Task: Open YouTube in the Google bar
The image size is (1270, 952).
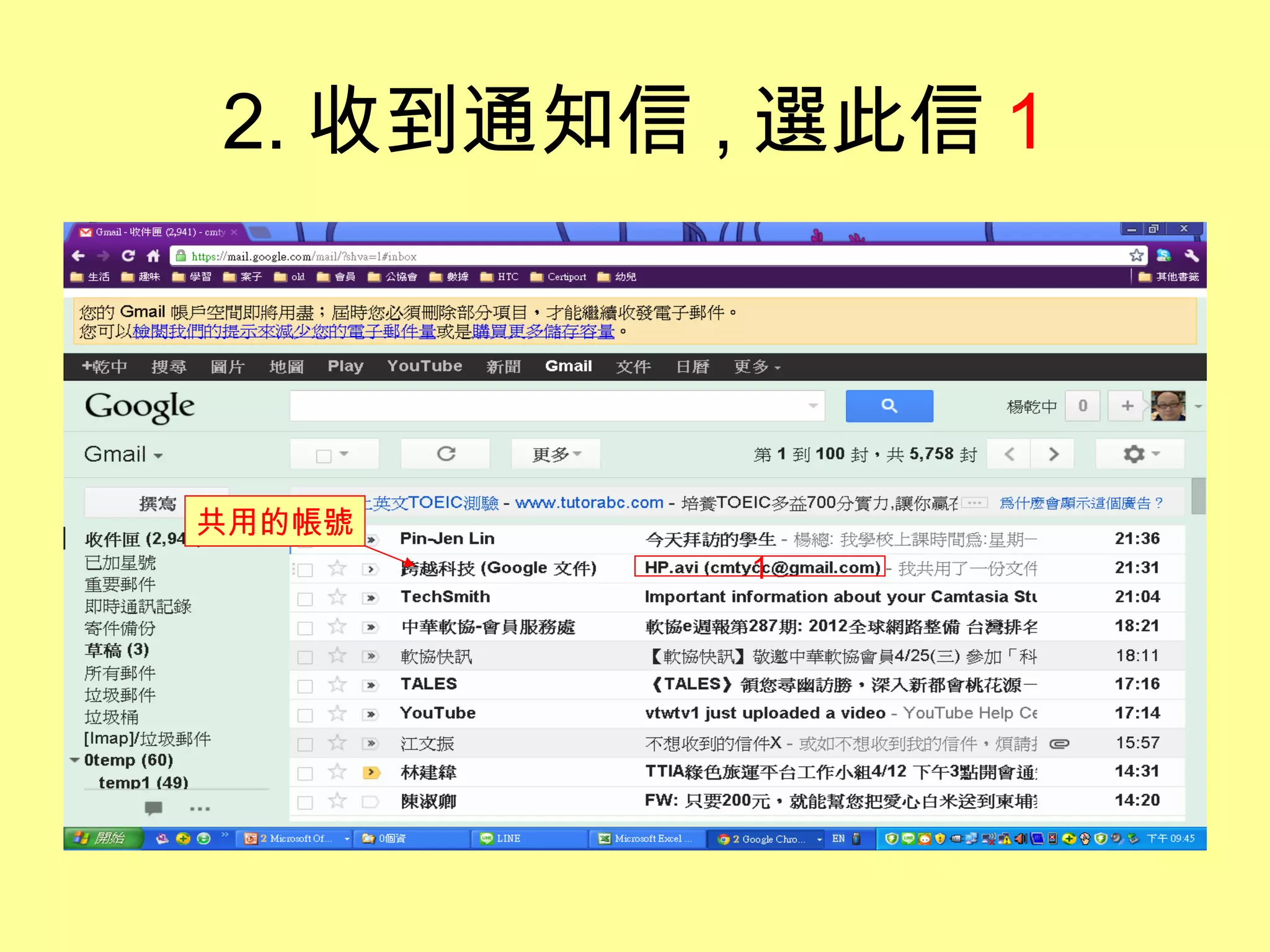Action: pos(425,366)
